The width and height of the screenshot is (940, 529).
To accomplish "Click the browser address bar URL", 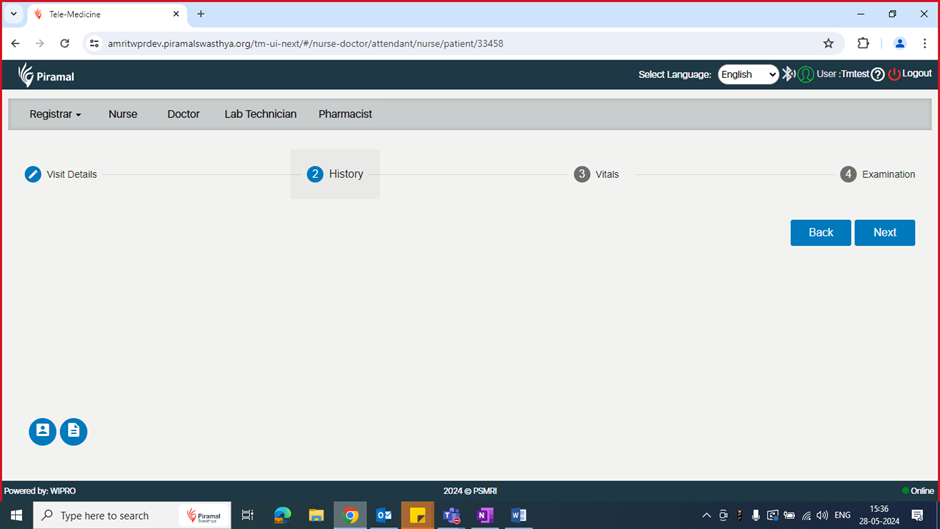I will [305, 43].
